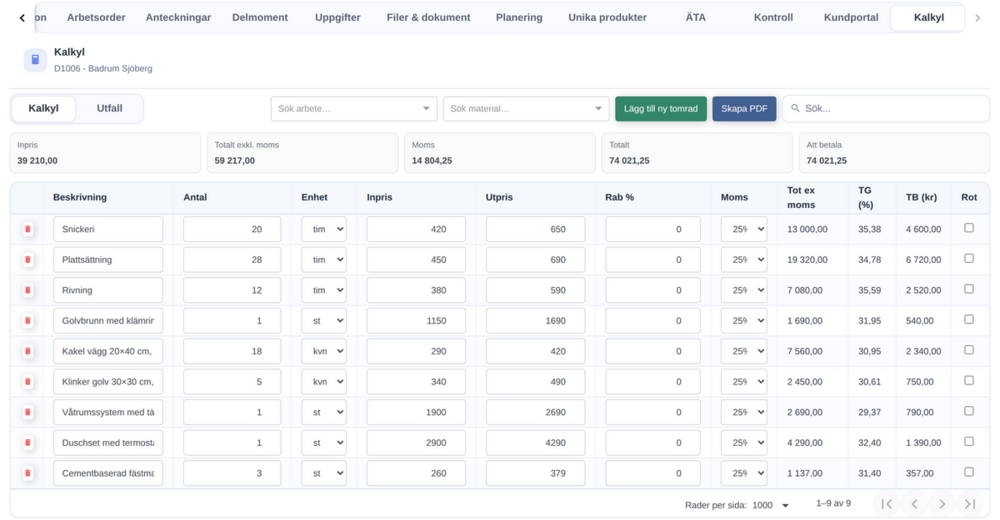Open the Kundportal tab

click(x=851, y=18)
